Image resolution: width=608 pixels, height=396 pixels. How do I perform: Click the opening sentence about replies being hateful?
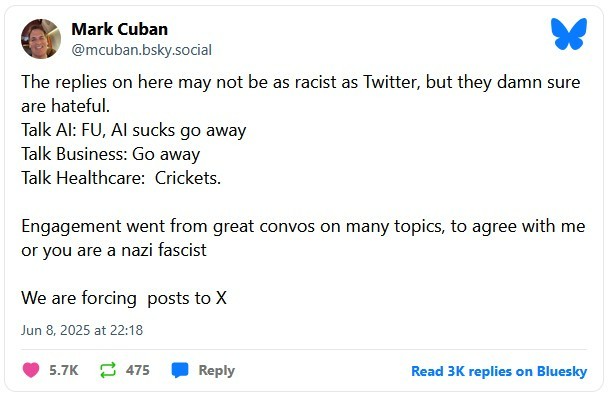tap(301, 94)
